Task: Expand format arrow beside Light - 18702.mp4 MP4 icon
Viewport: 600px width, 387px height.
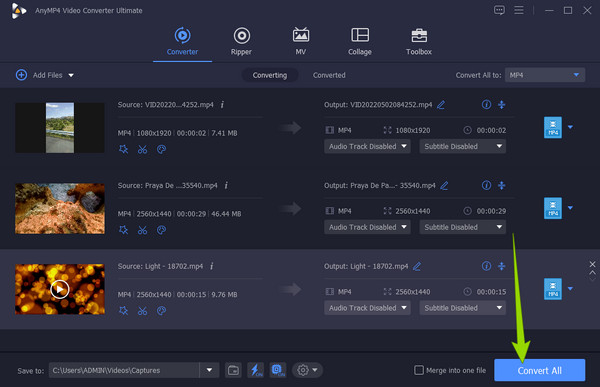Action: pyautogui.click(x=571, y=289)
